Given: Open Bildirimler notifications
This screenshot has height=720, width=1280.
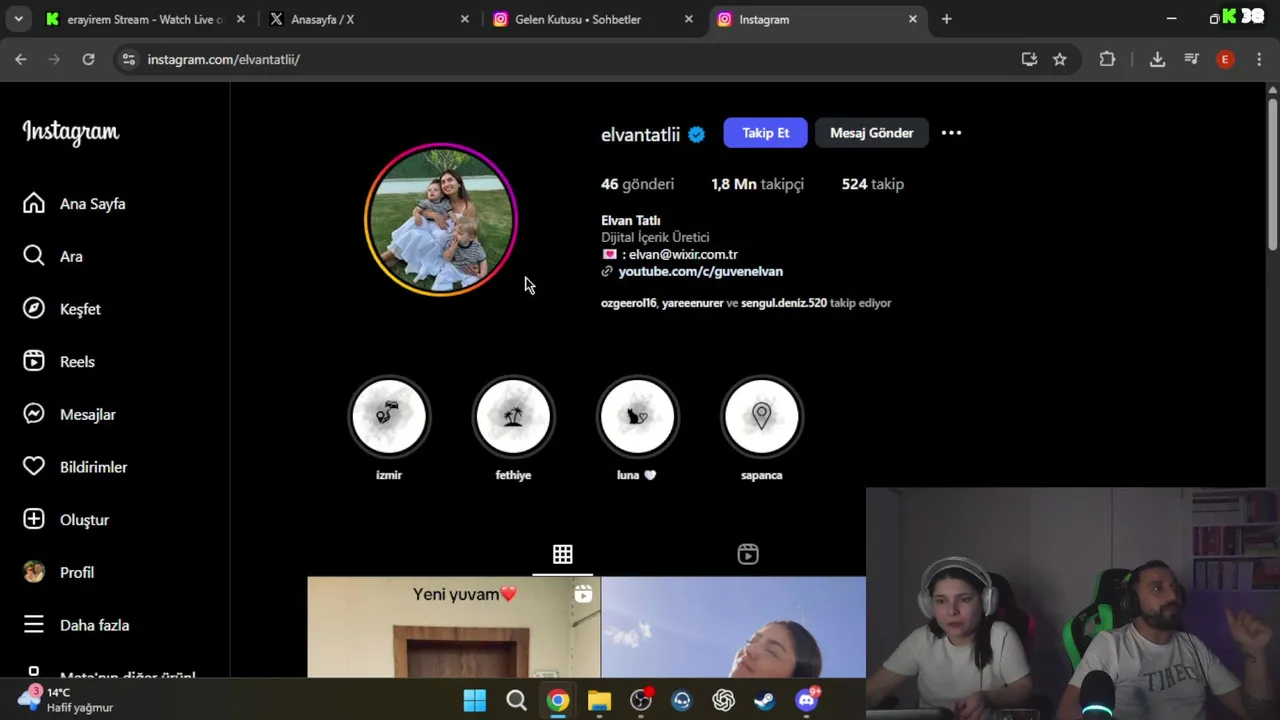Looking at the screenshot, I should (76, 467).
